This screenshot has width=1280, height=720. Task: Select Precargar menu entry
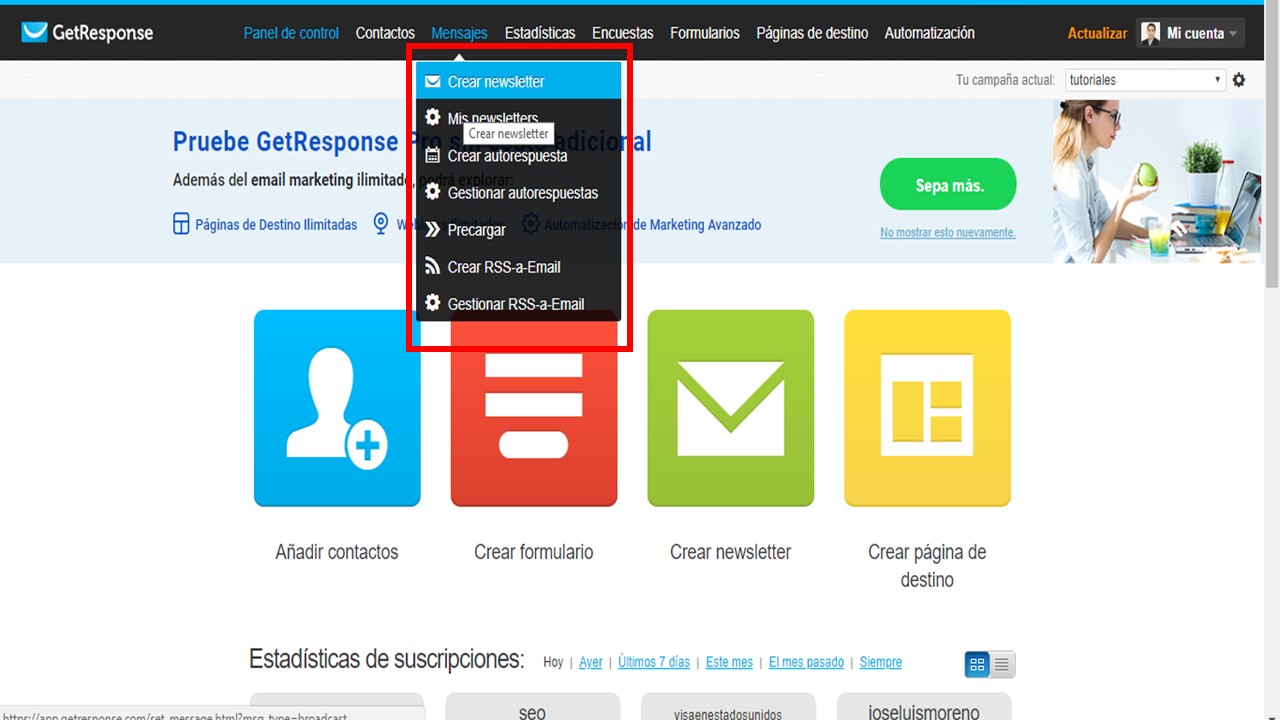pyautogui.click(x=519, y=230)
